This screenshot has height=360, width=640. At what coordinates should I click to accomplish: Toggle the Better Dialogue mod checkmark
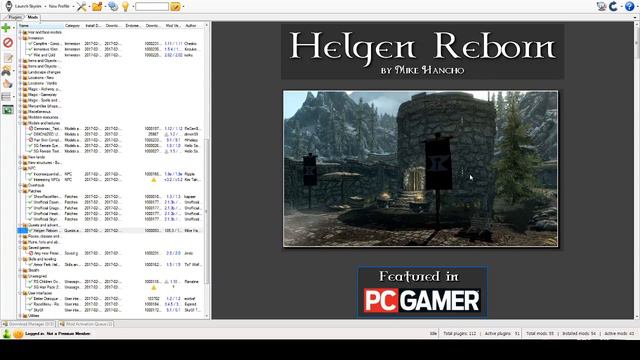point(30,299)
